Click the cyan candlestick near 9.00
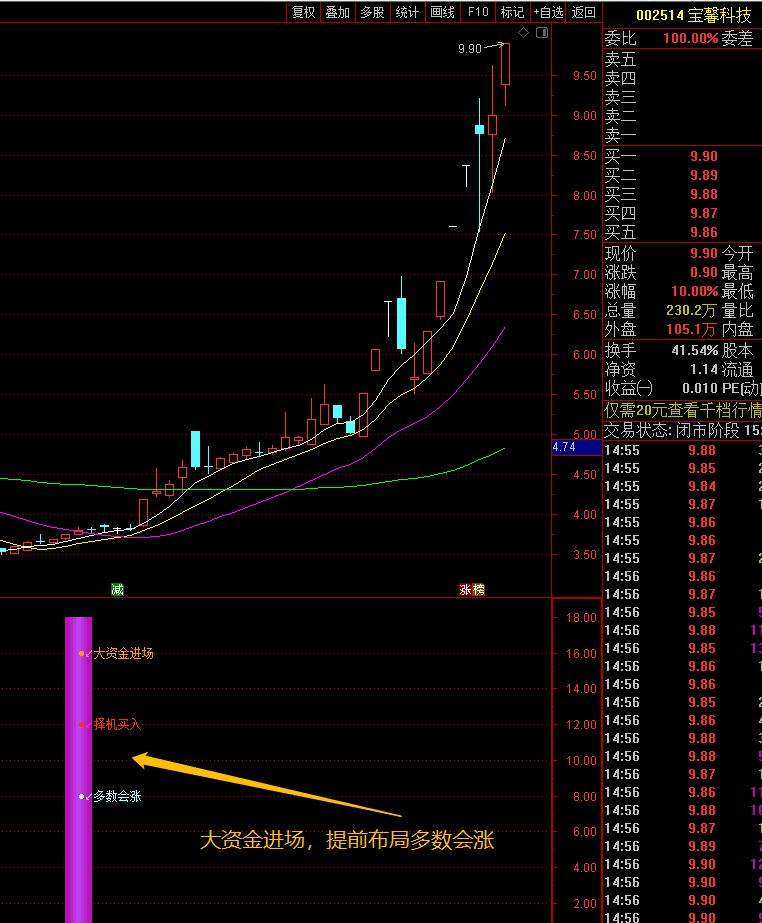 click(479, 129)
